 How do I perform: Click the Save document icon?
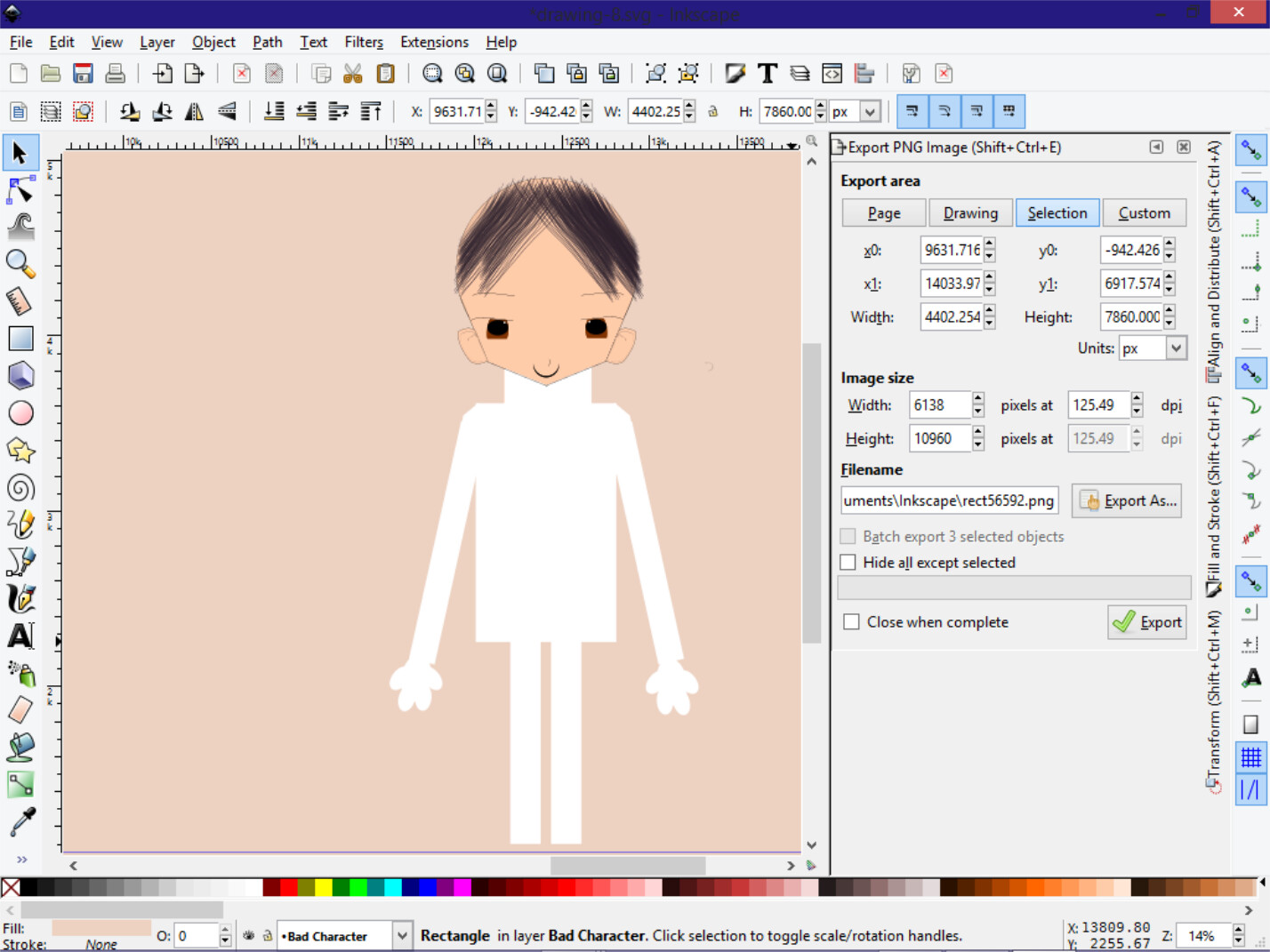[x=83, y=74]
